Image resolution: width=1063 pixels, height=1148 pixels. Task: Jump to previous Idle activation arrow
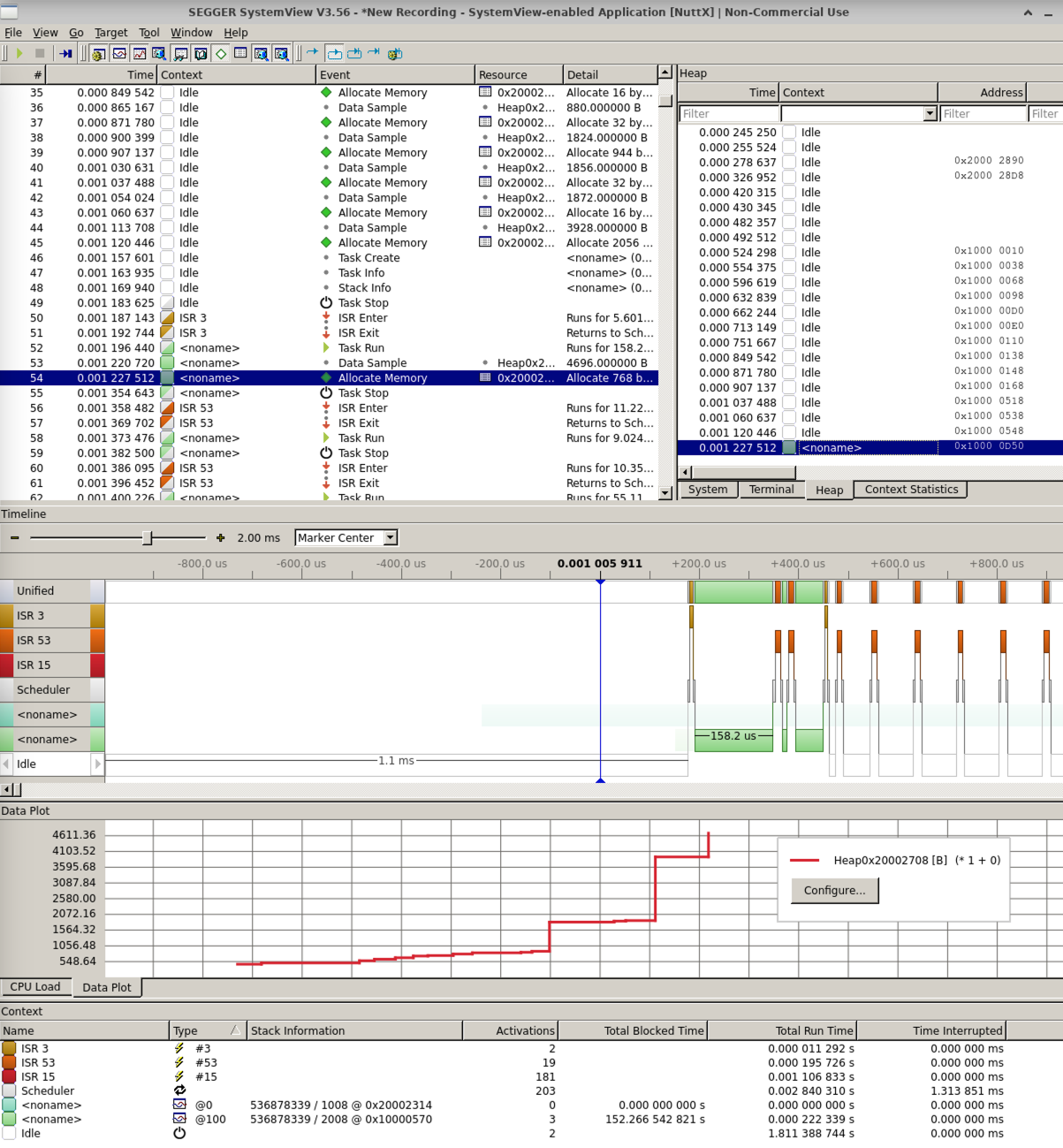[x=7, y=764]
